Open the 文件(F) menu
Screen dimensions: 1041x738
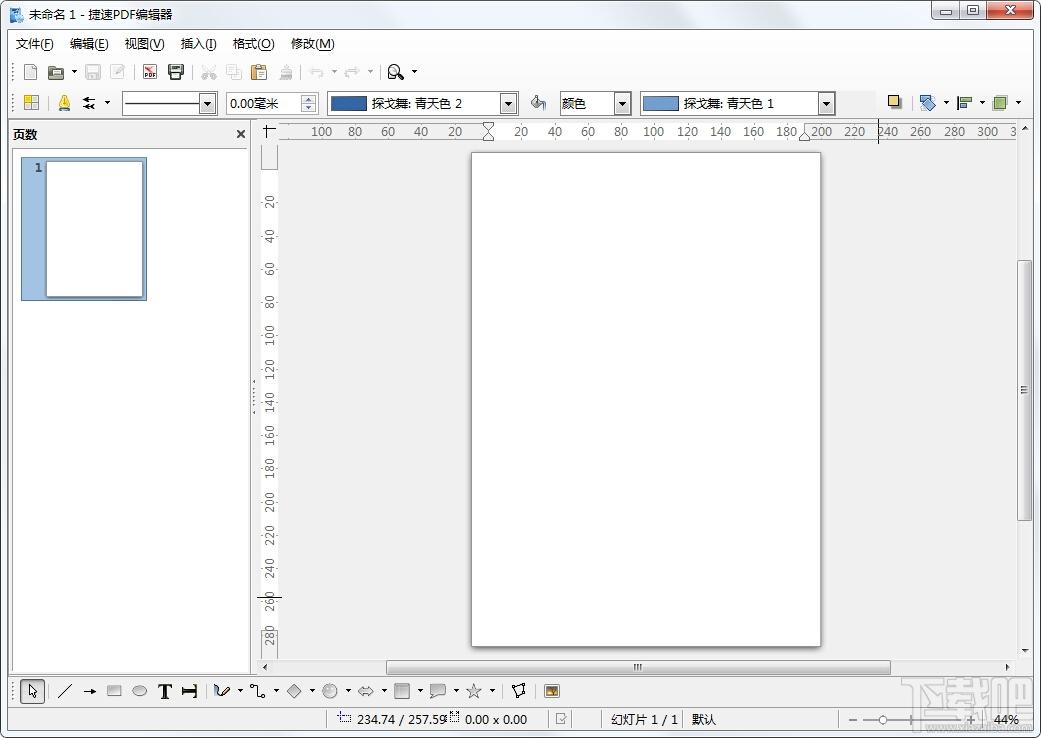[x=35, y=44]
